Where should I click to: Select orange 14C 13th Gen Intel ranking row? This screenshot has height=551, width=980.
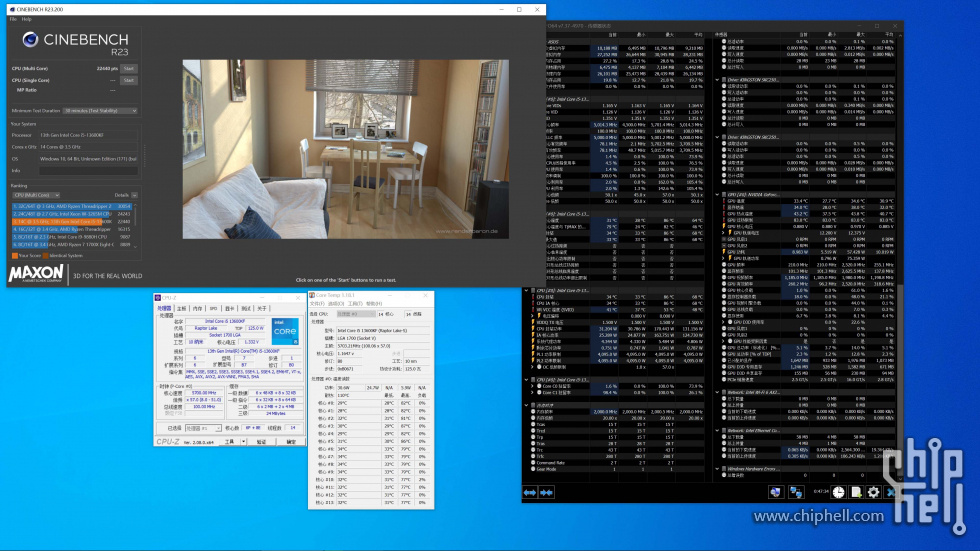point(71,222)
